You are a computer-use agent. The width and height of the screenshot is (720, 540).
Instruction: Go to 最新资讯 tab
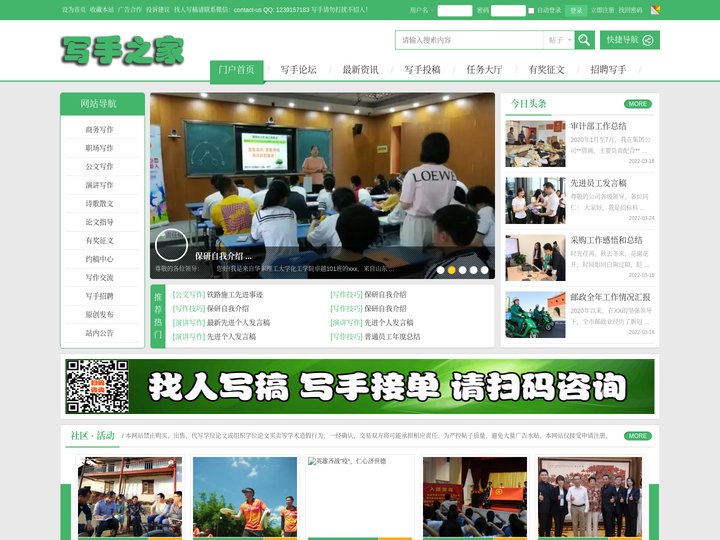[360, 70]
